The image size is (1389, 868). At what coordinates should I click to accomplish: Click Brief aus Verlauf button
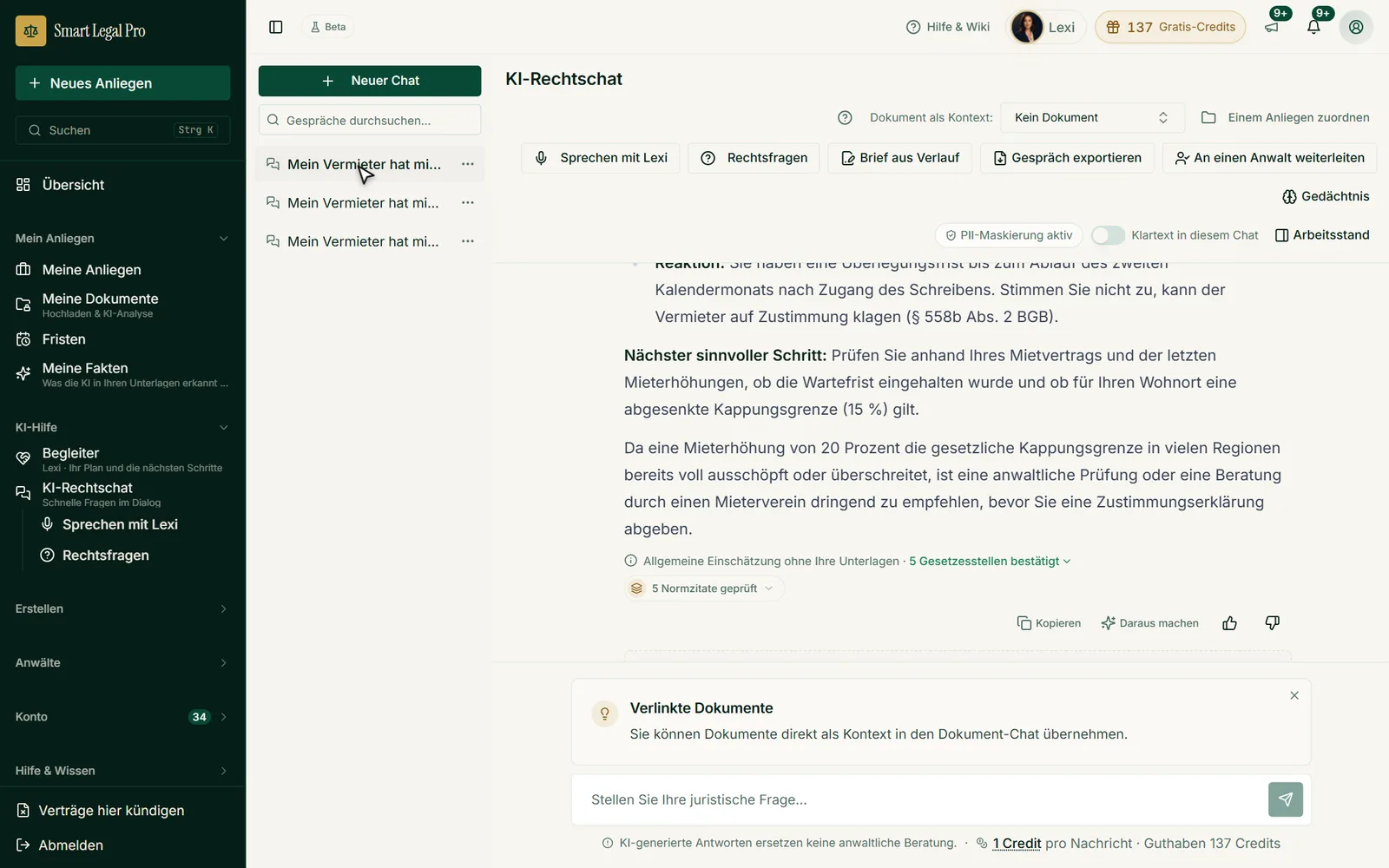[x=899, y=158]
